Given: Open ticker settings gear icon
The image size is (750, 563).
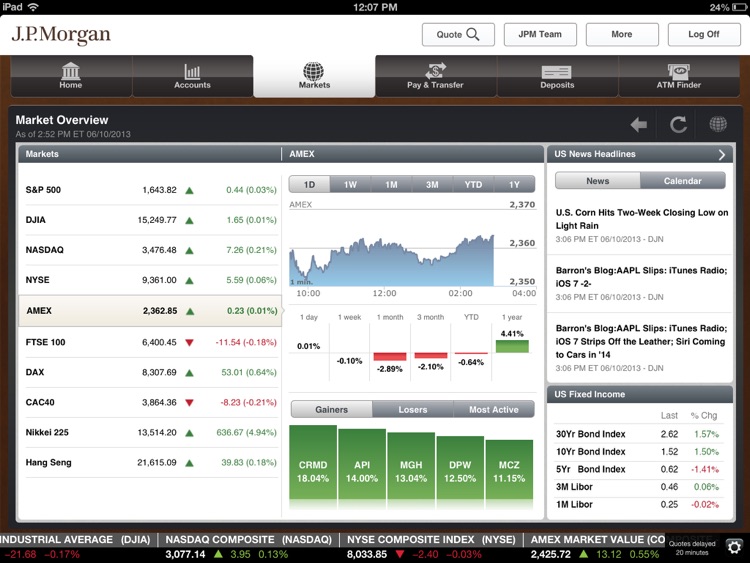Looking at the screenshot, I should point(734,547).
